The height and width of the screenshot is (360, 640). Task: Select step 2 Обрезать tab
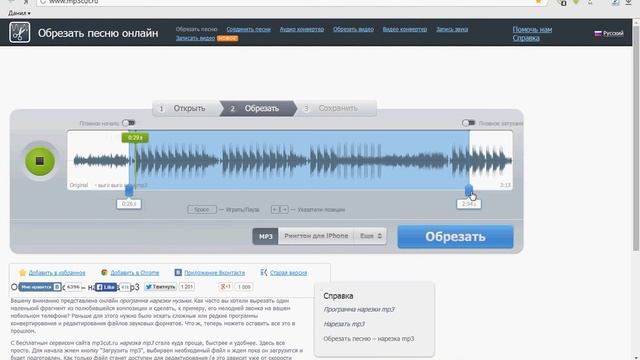coord(258,109)
